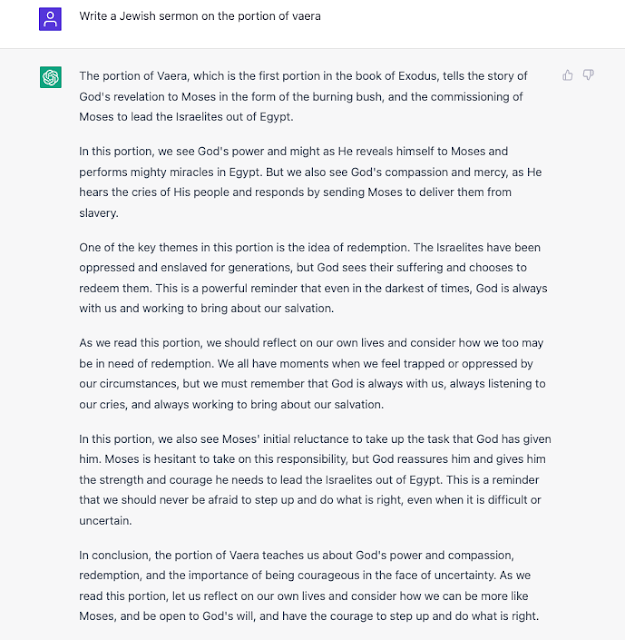Click the paragraph about Moses' initial reluctance
625x640 pixels.
click(315, 480)
